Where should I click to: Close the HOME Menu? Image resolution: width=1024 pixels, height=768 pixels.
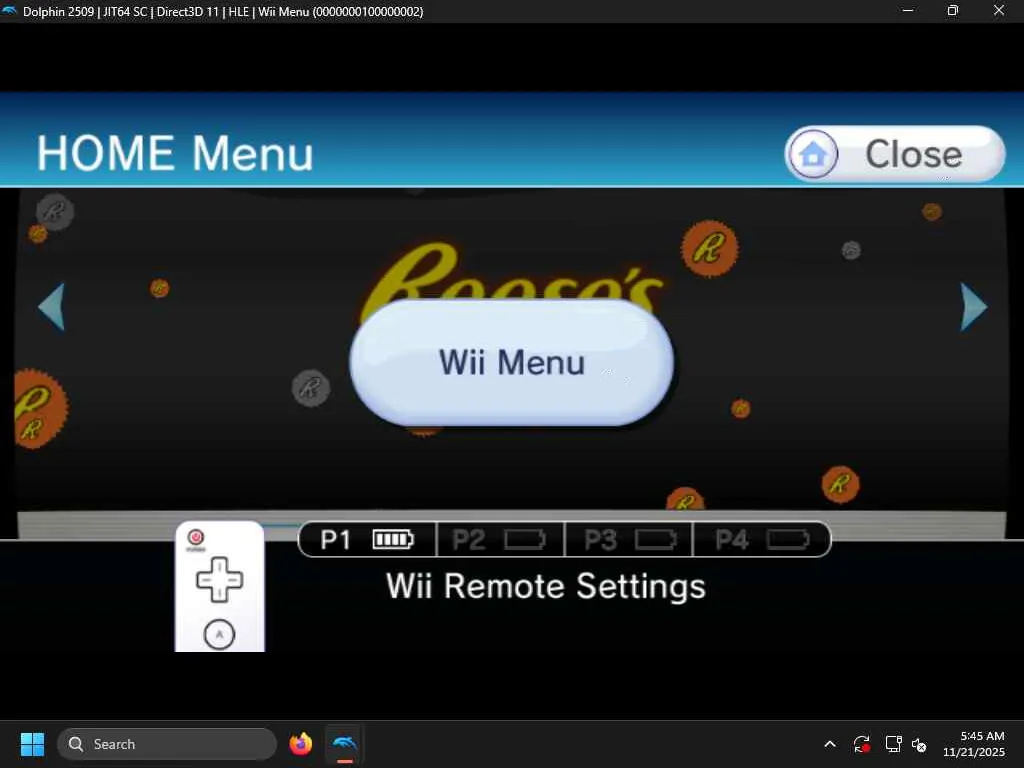pos(895,154)
